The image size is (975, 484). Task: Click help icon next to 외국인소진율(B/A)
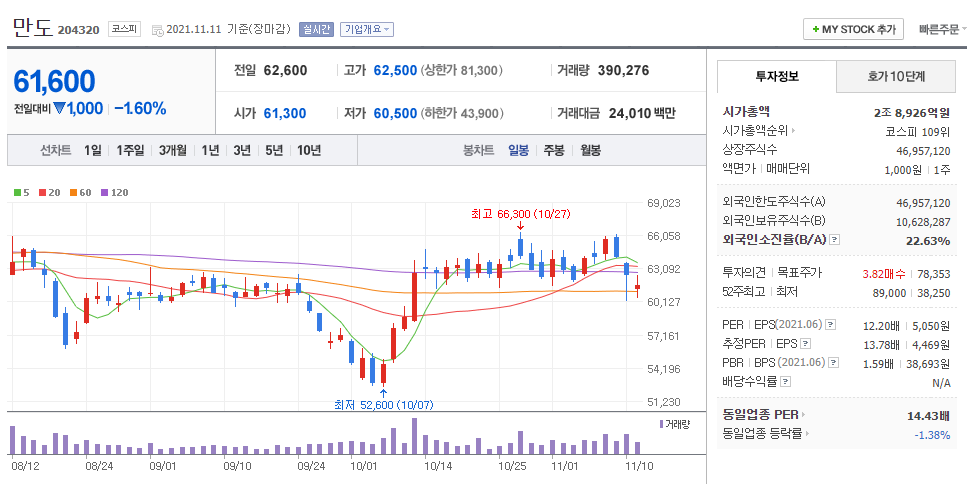pos(835,240)
